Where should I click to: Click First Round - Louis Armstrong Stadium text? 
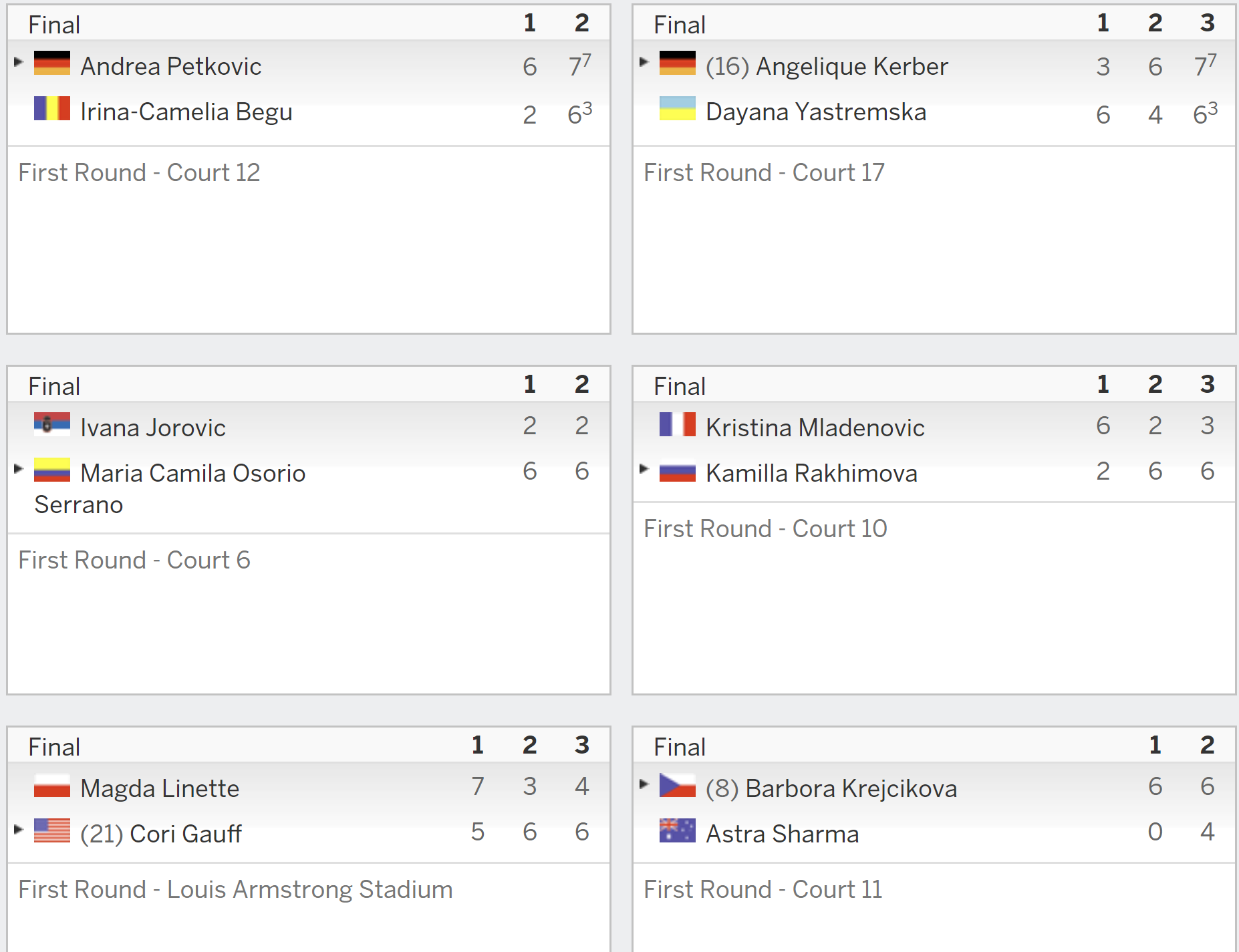pos(235,890)
